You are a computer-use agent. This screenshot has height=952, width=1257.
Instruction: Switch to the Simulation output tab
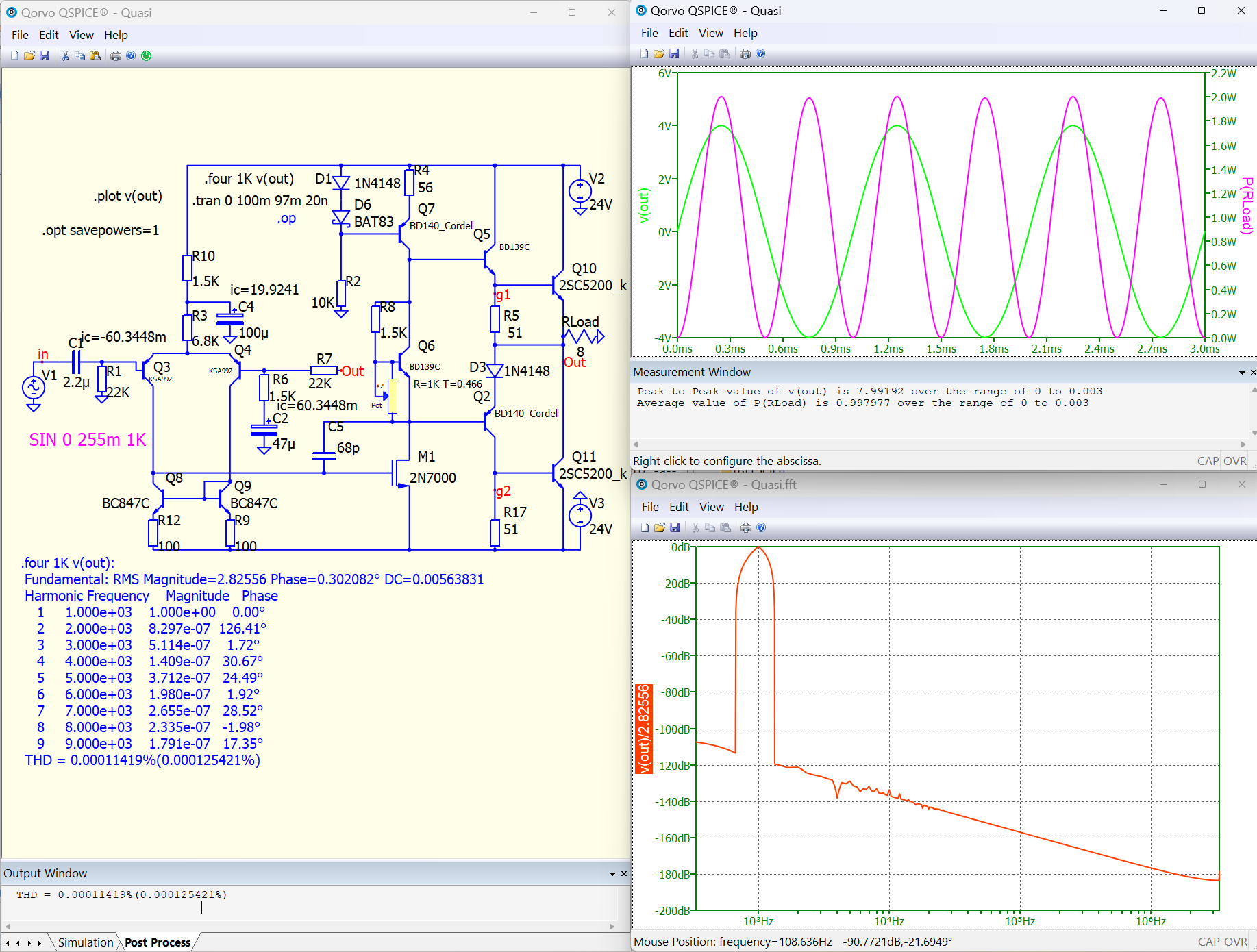pos(85,942)
